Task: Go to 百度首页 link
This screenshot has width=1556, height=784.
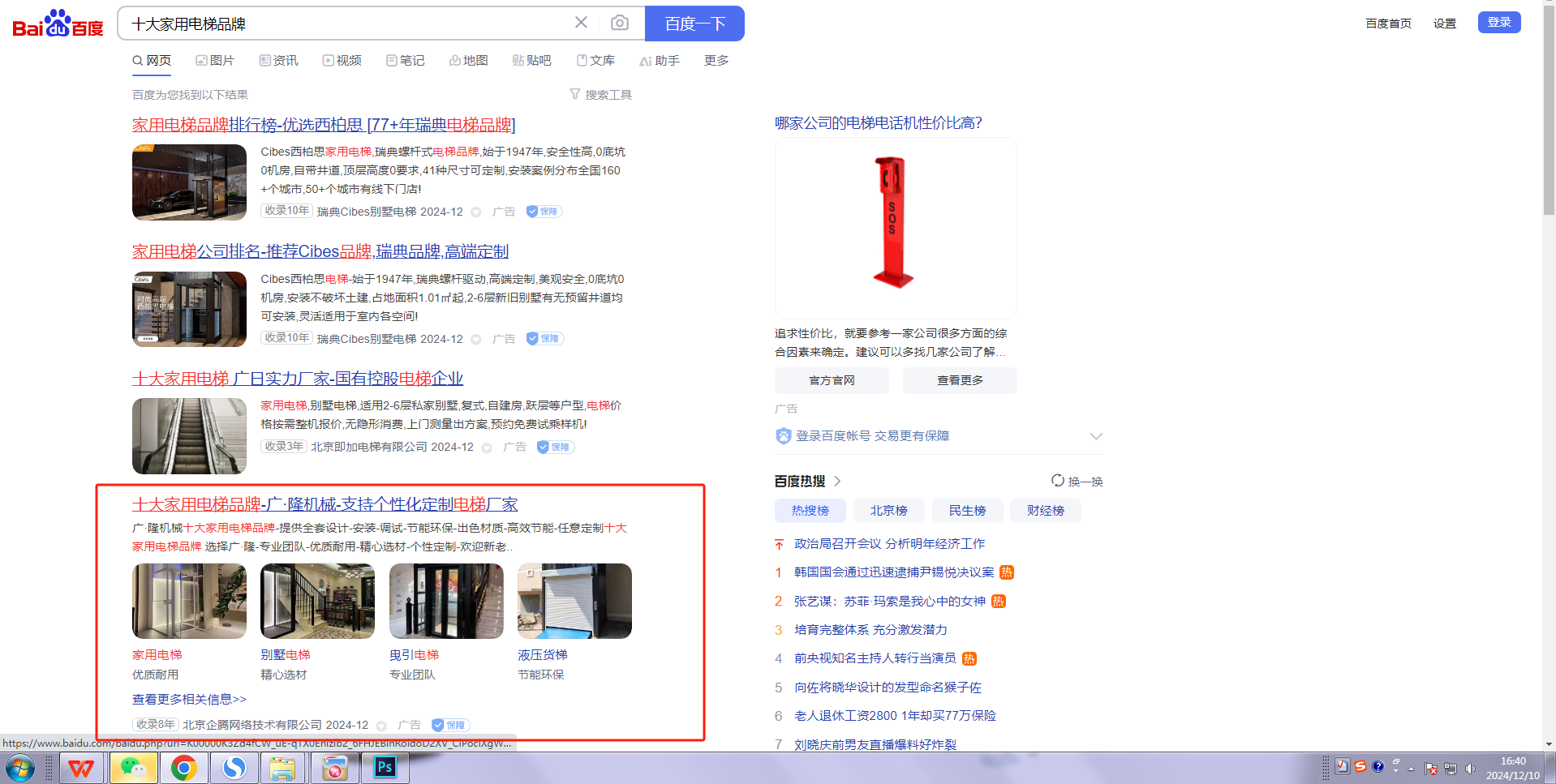Action: (x=1388, y=24)
